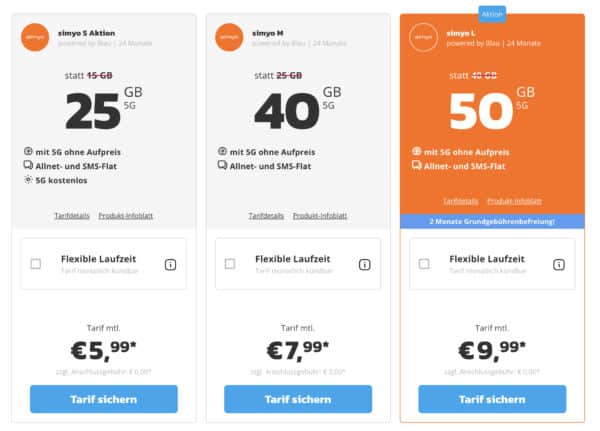Click the sun icon beside 5G kostenlos

point(28,180)
